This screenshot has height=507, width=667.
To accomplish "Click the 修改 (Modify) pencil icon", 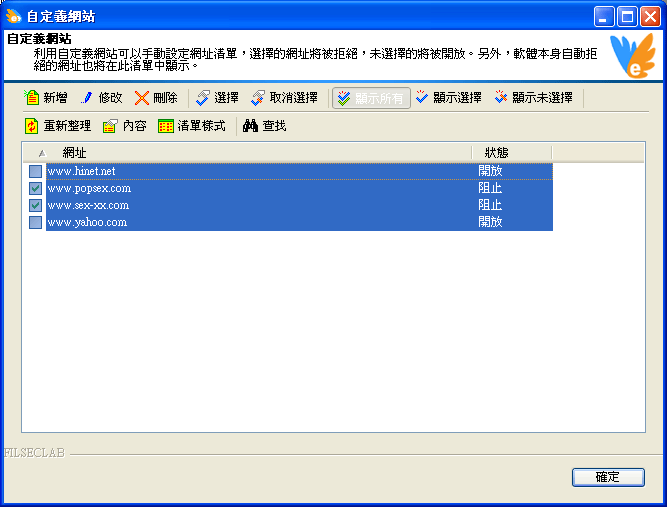I will click(87, 98).
